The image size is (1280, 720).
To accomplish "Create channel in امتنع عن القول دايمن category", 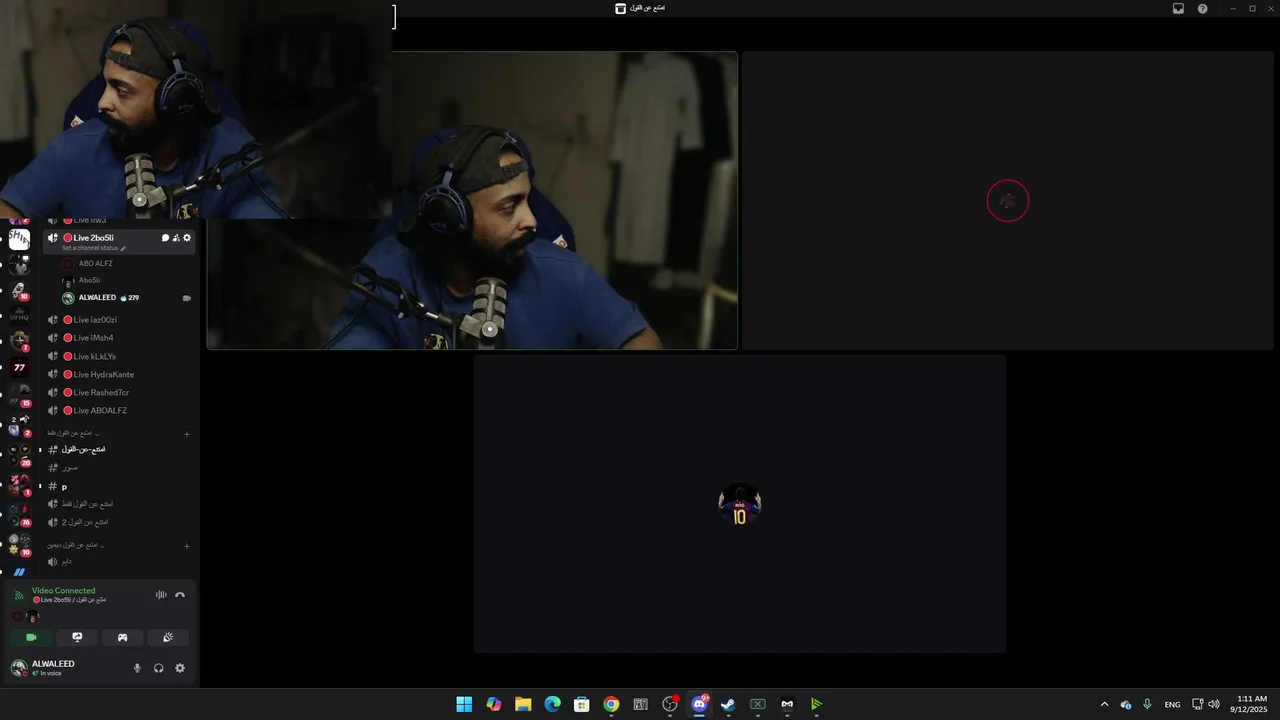I will click(x=187, y=546).
